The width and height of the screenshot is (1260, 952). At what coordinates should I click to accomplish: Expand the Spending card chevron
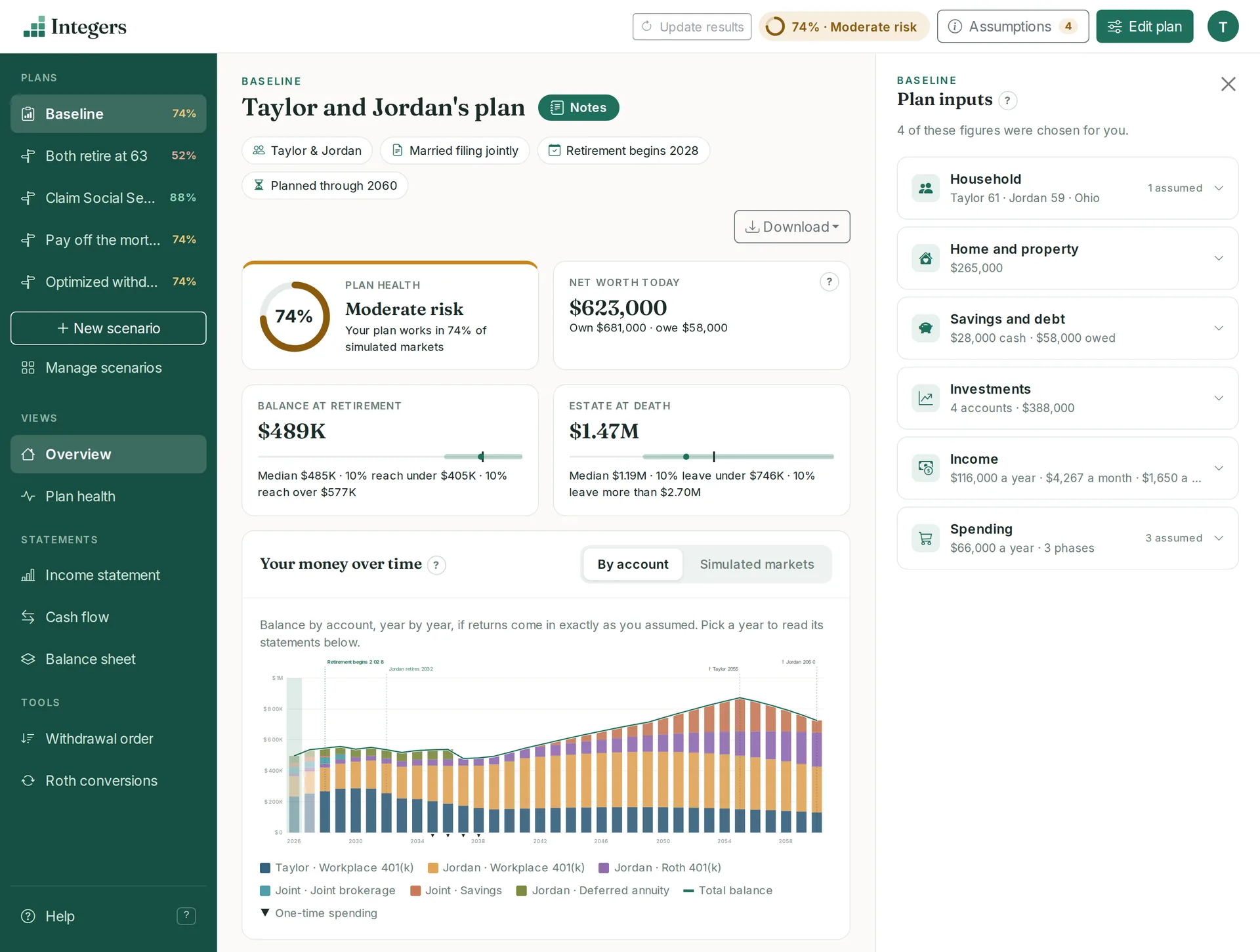point(1219,539)
